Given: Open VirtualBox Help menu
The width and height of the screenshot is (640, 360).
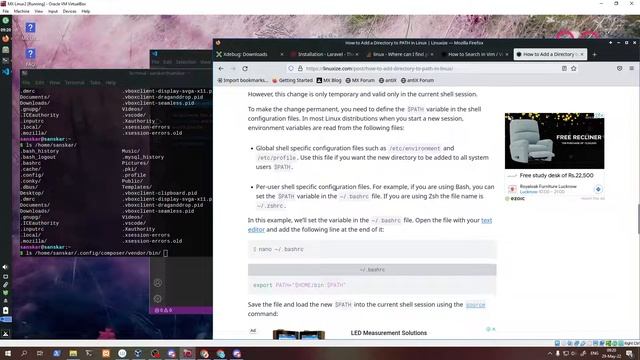Looking at the screenshot, I should pos(85,11).
